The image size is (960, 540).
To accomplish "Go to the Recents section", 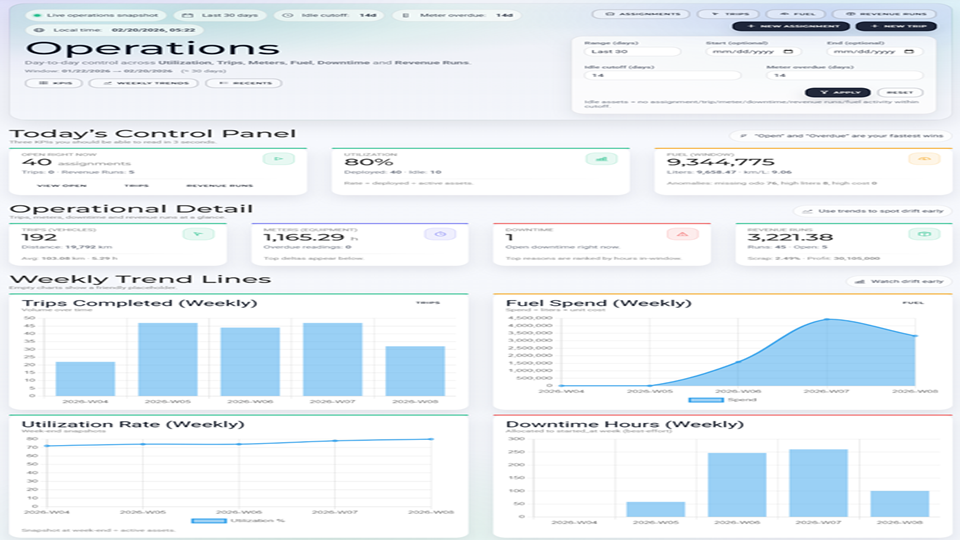I will (x=229, y=83).
